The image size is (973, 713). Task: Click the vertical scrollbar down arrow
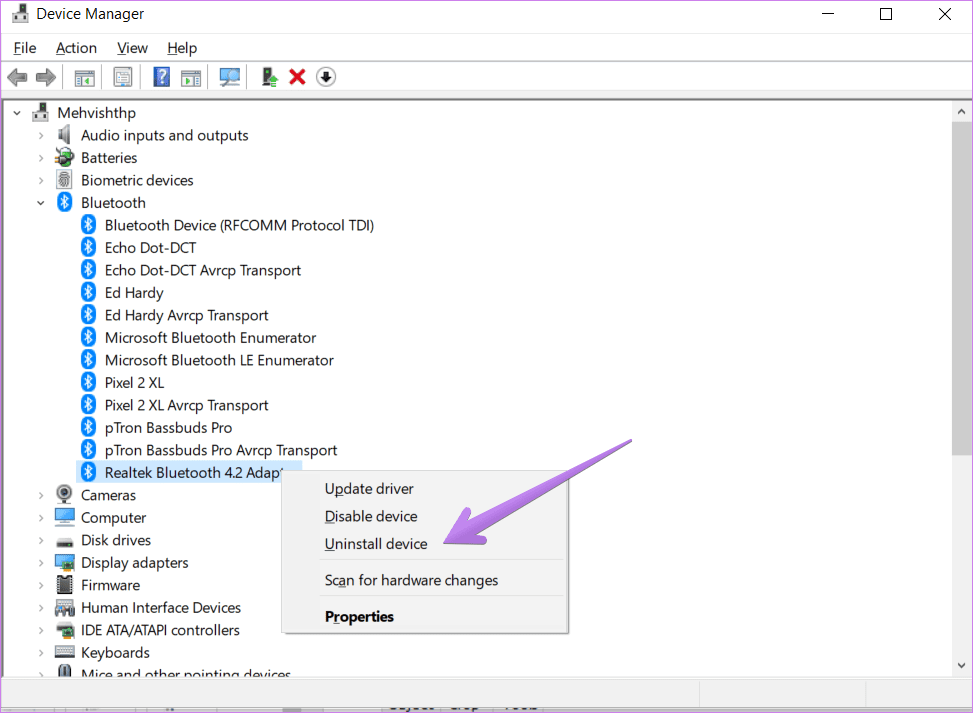(x=961, y=664)
